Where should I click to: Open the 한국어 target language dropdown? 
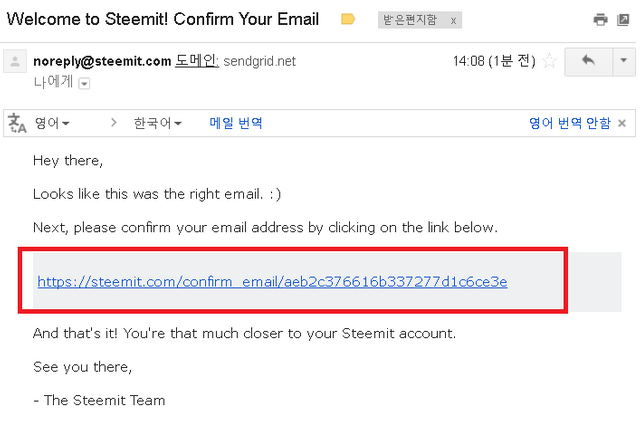pos(158,123)
